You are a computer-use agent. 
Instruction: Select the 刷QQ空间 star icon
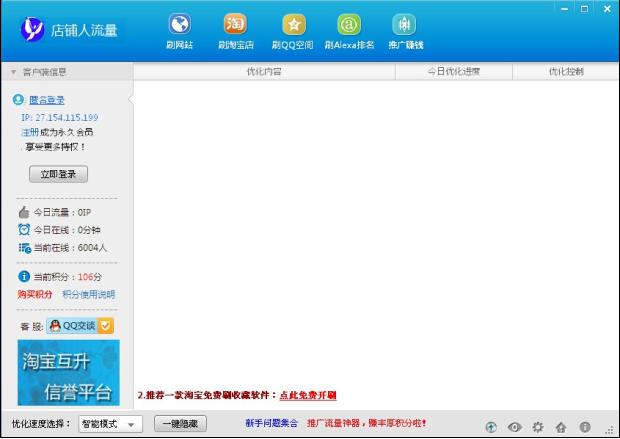(292, 30)
